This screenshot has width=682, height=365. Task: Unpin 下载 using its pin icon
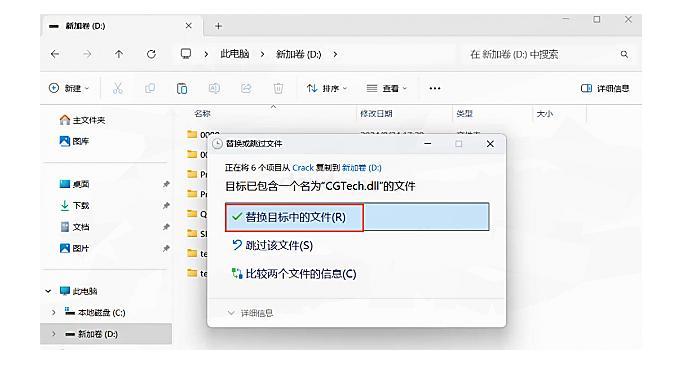click(166, 206)
